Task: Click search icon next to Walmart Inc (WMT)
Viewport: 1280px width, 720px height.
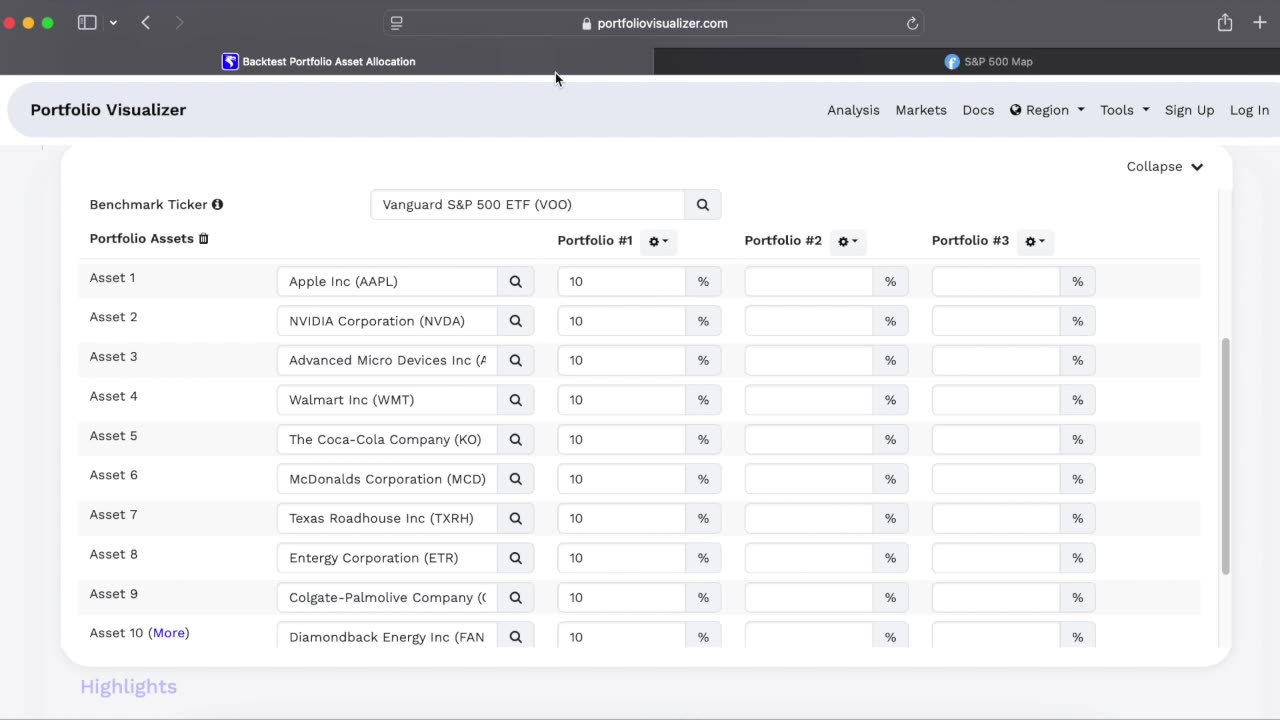Action: (x=516, y=400)
